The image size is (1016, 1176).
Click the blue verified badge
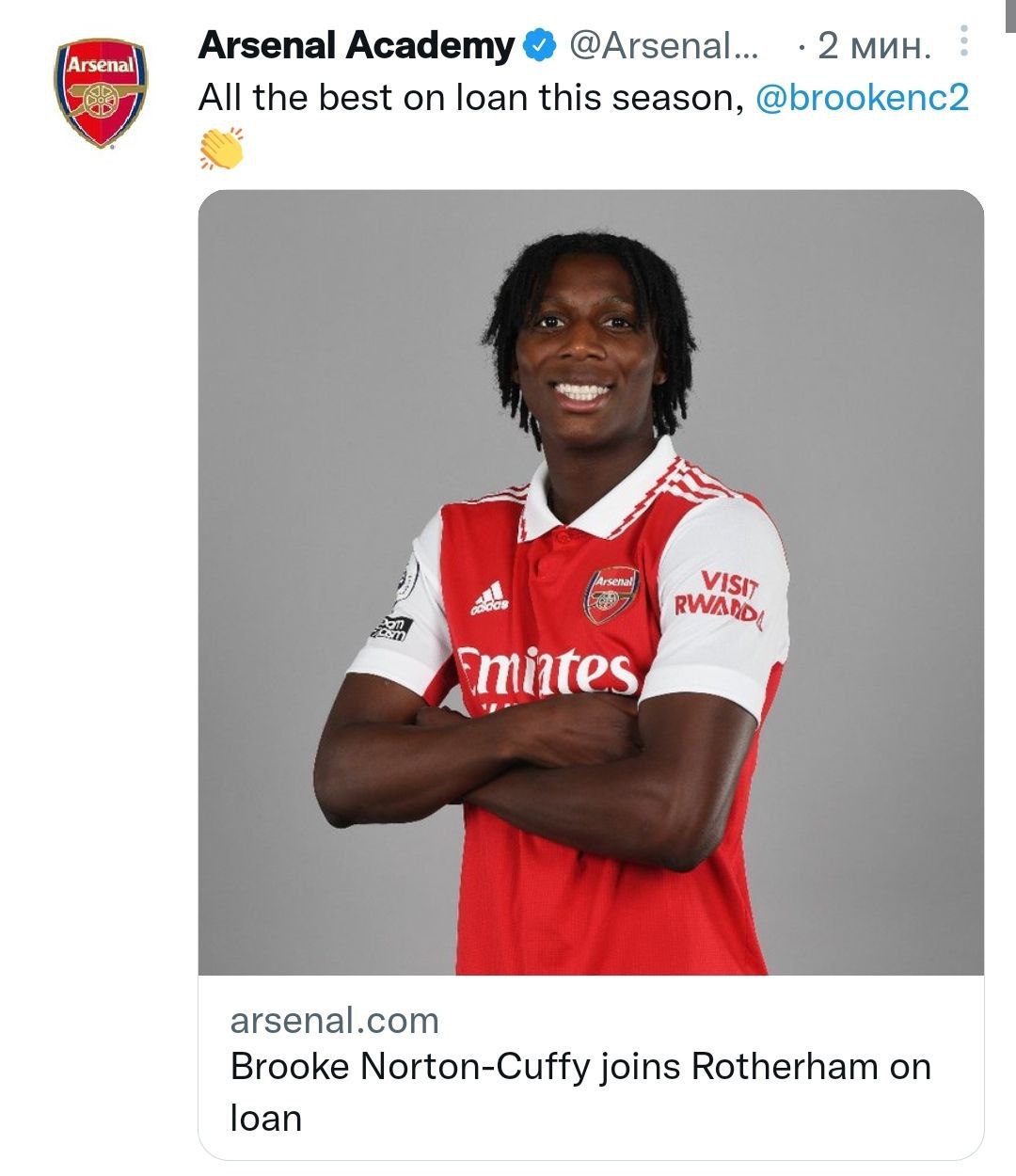pos(540,45)
